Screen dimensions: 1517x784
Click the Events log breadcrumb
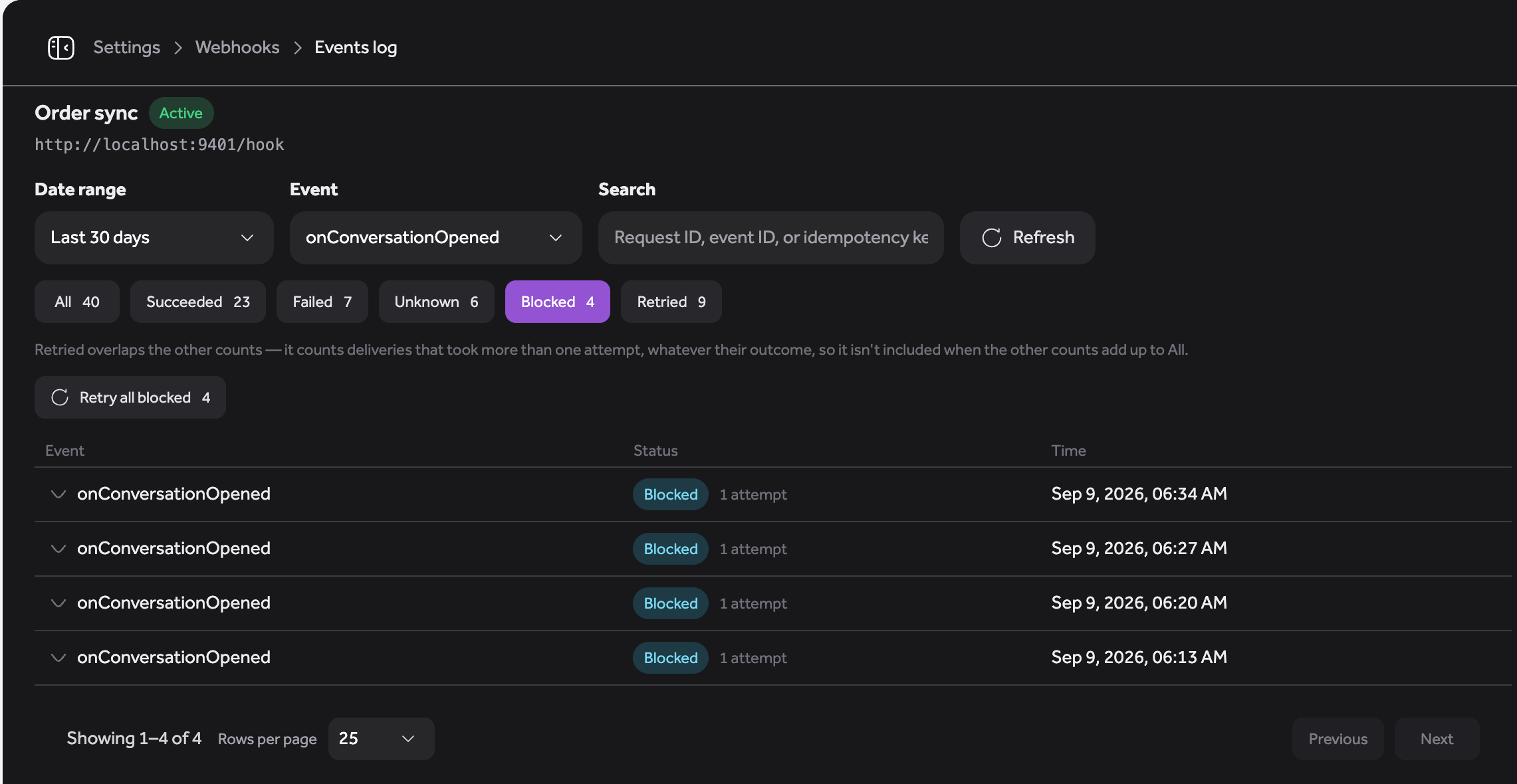click(x=356, y=48)
